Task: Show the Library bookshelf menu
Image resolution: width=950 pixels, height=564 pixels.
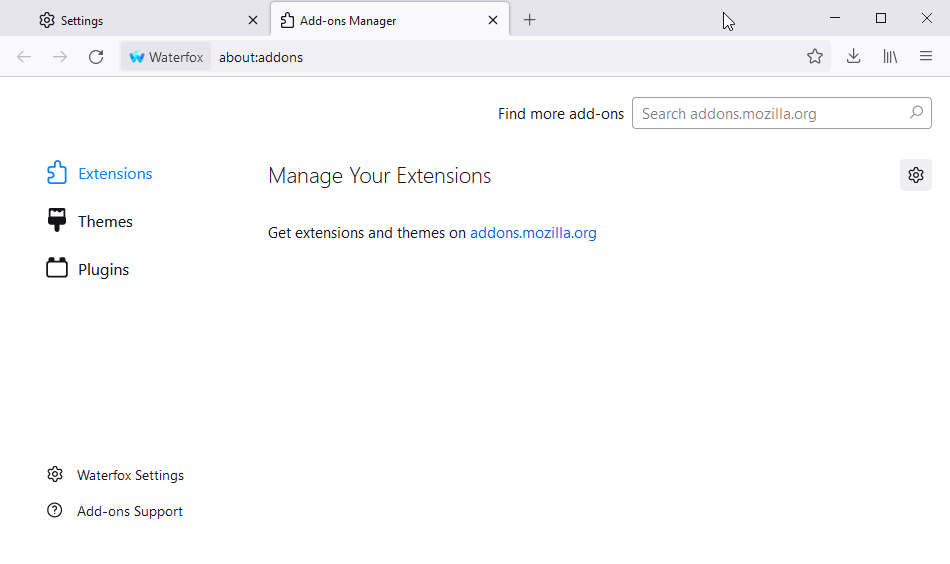Action: 889,56
